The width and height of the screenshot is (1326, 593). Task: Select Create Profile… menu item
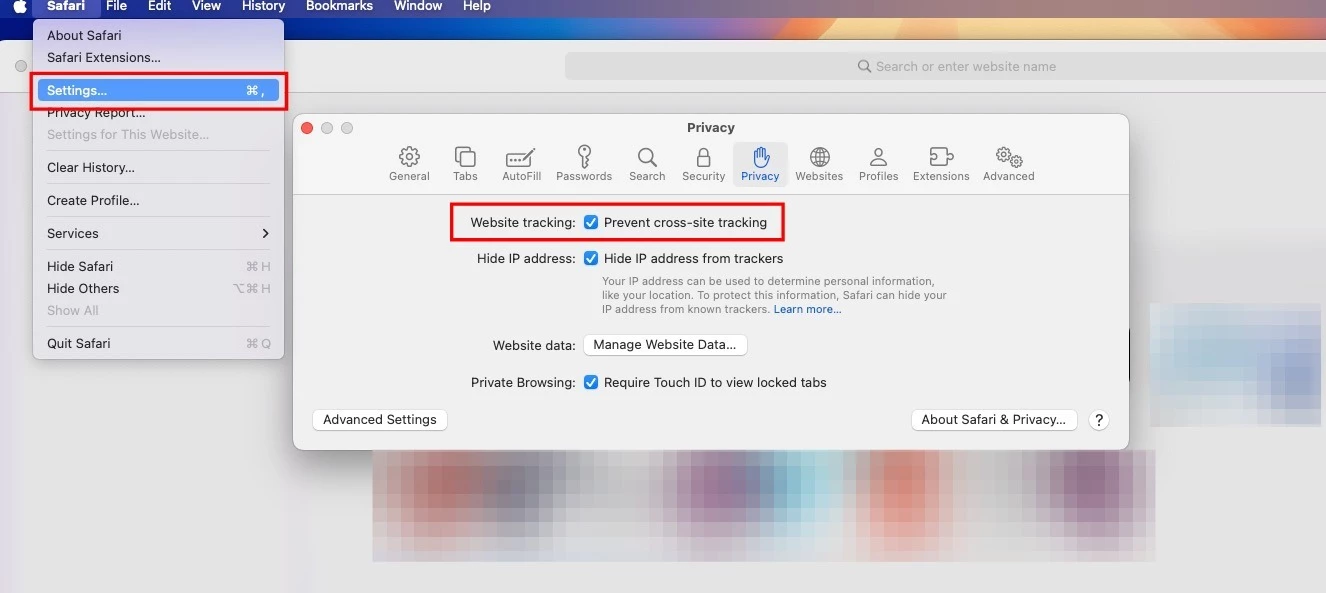pyautogui.click(x=159, y=201)
